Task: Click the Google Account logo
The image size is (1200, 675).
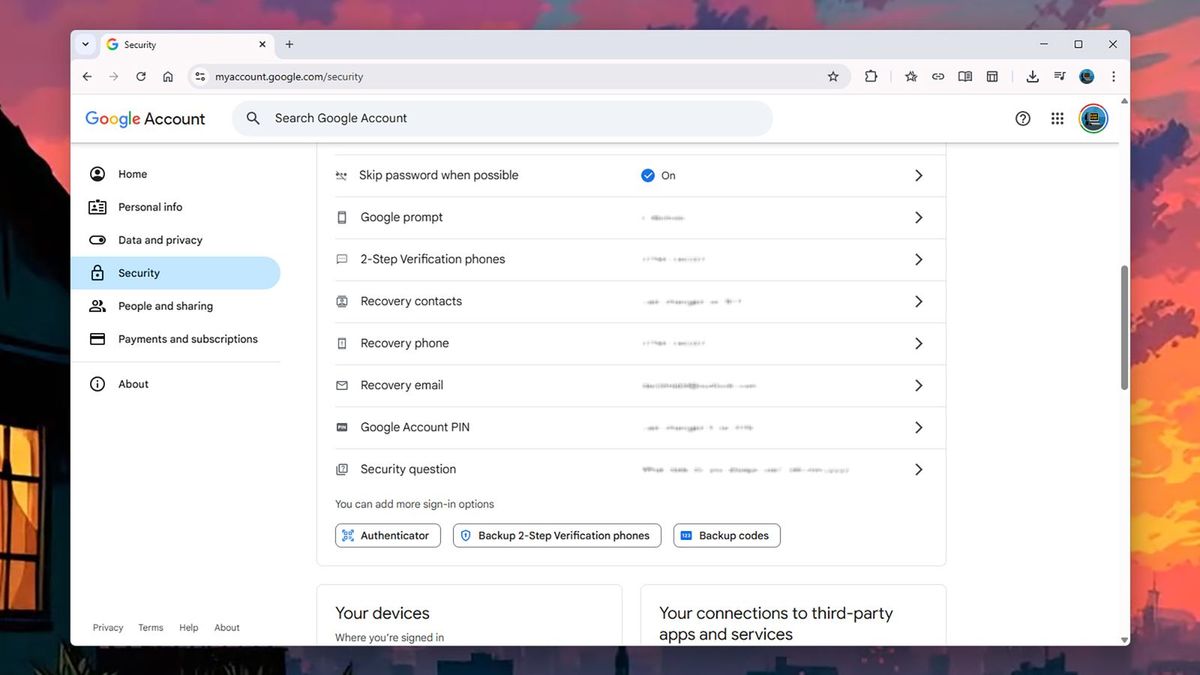Action: [x=145, y=119]
